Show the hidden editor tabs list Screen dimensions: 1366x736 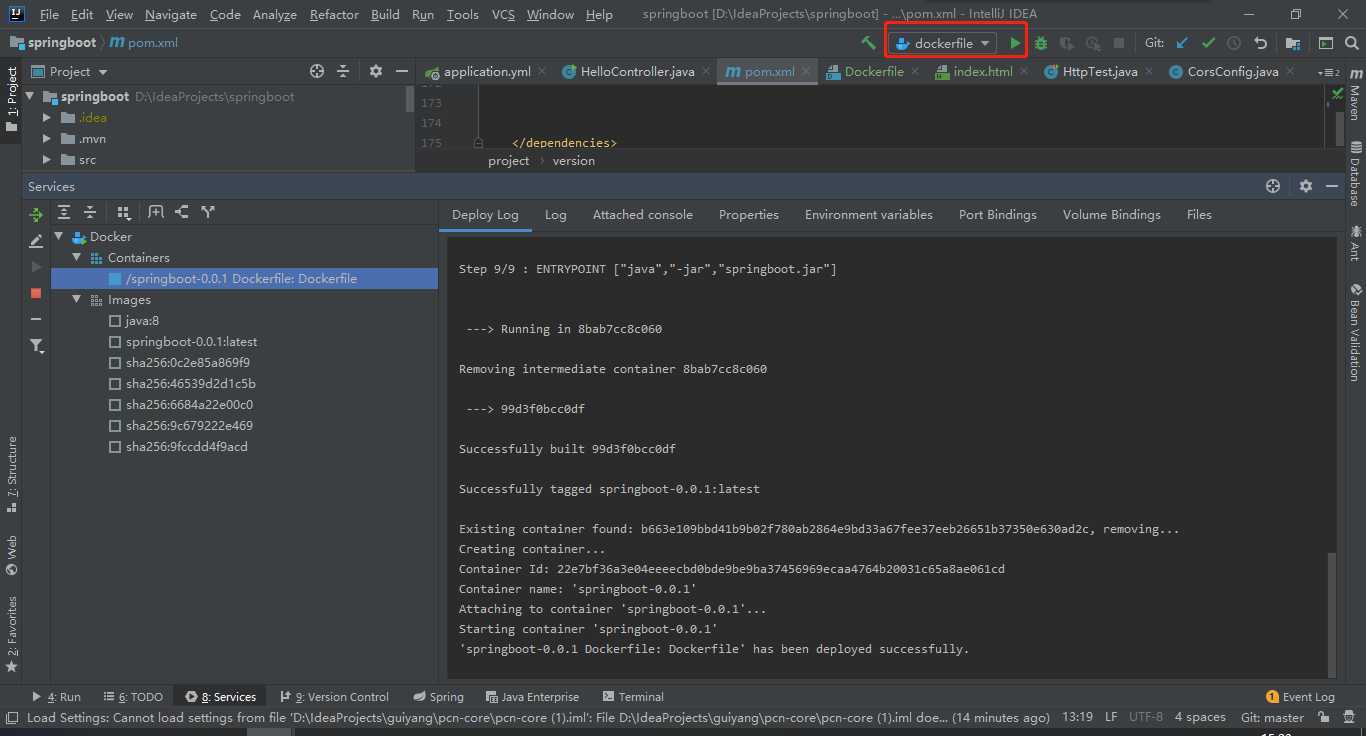pos(1329,72)
